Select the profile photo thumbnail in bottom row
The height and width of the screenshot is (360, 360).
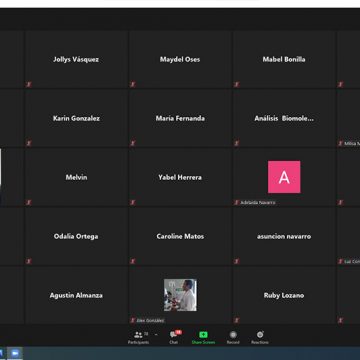click(180, 295)
